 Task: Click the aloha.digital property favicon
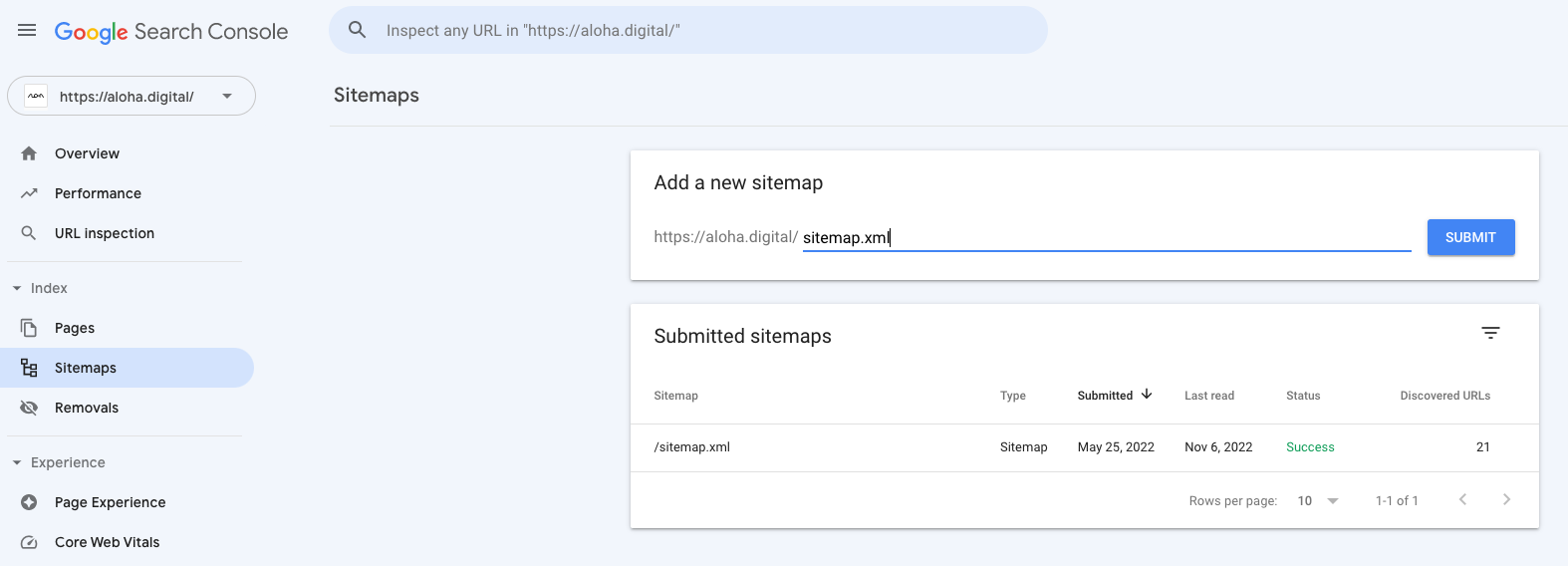point(36,97)
